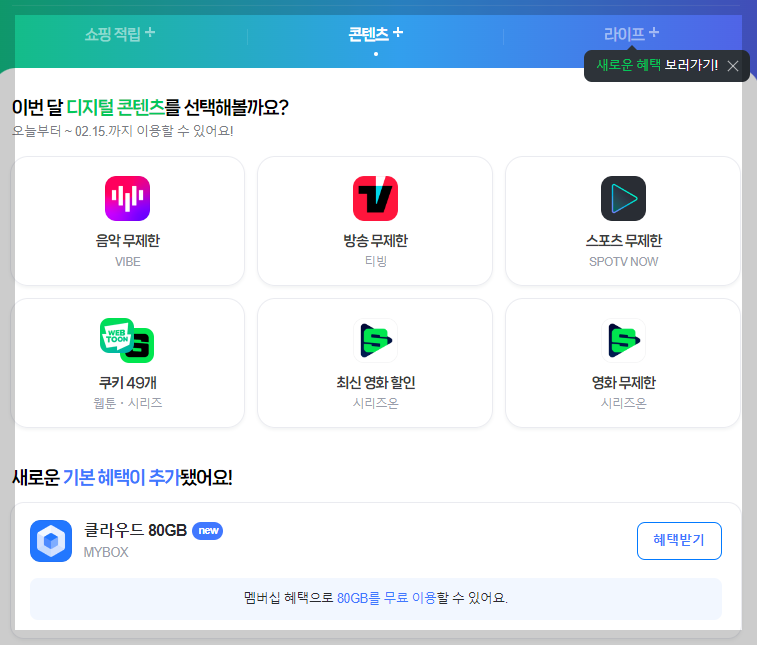Click the 티빙 subtitle text

pos(376,261)
